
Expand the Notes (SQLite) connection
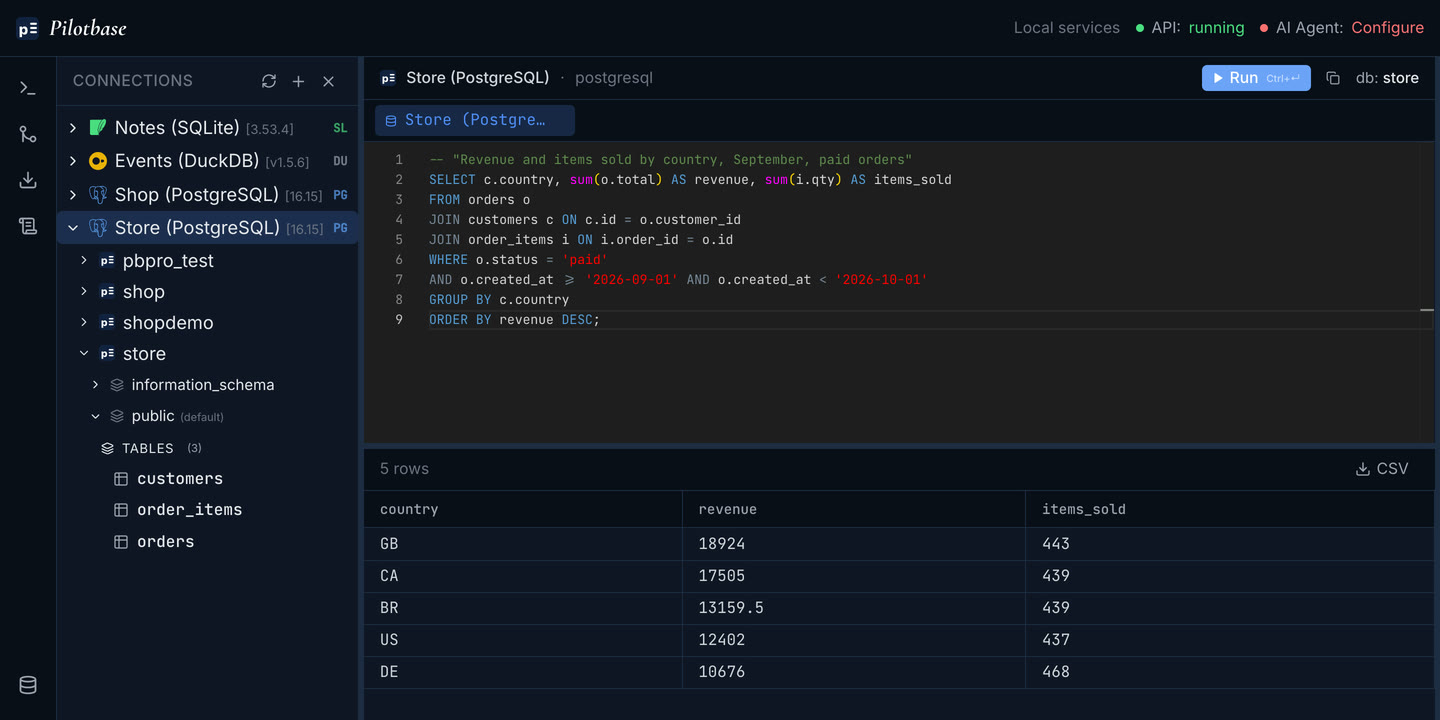[x=73, y=128]
